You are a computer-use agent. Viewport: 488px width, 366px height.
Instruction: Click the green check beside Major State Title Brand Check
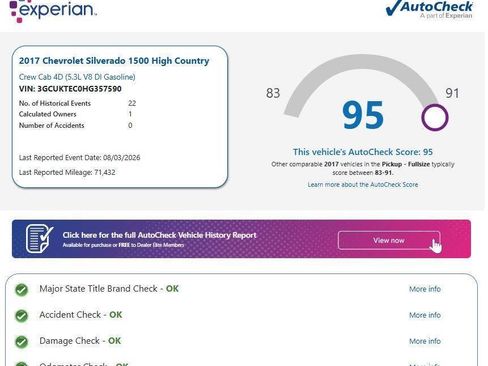point(22,289)
